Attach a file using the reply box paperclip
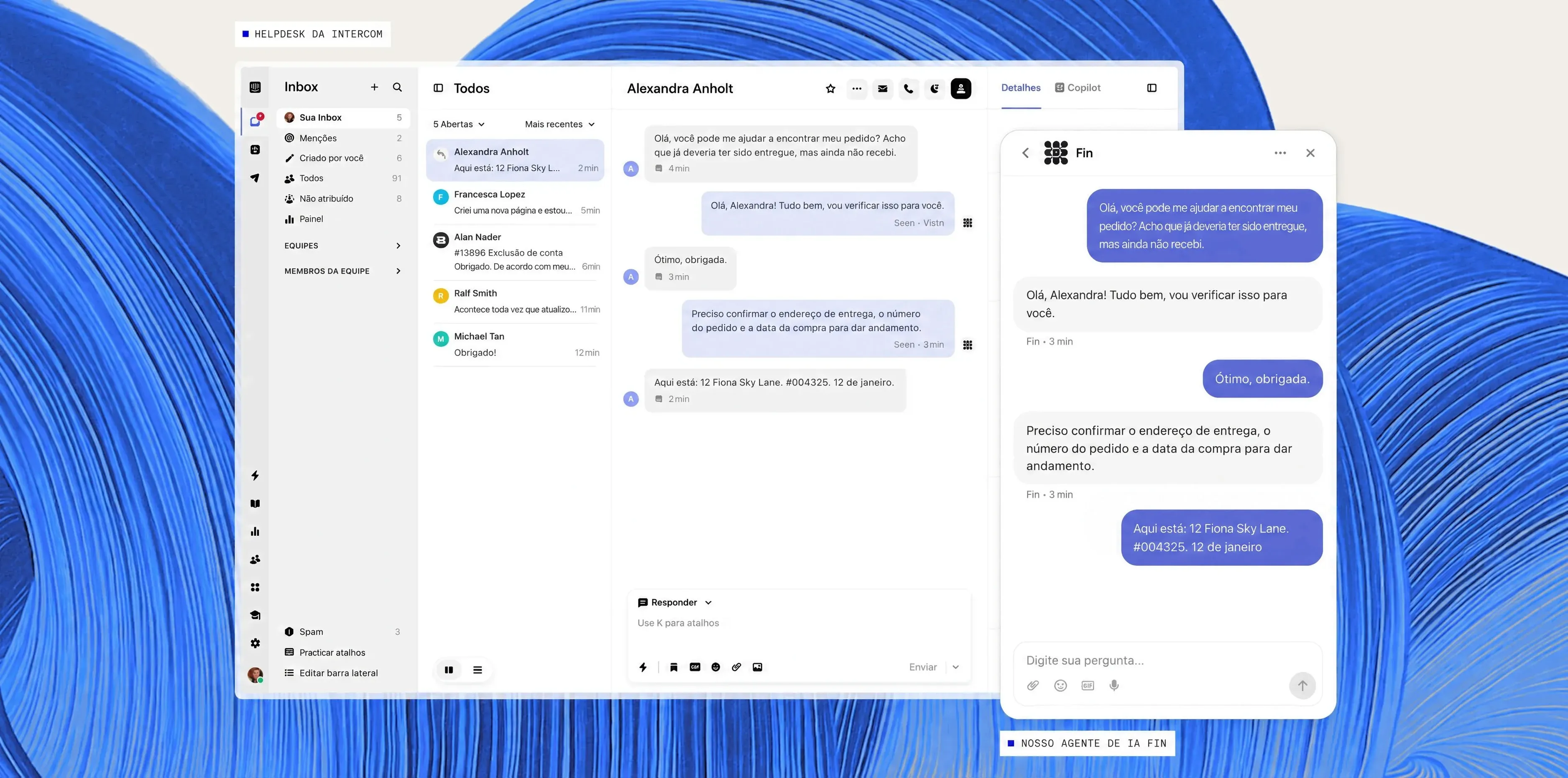 point(736,667)
